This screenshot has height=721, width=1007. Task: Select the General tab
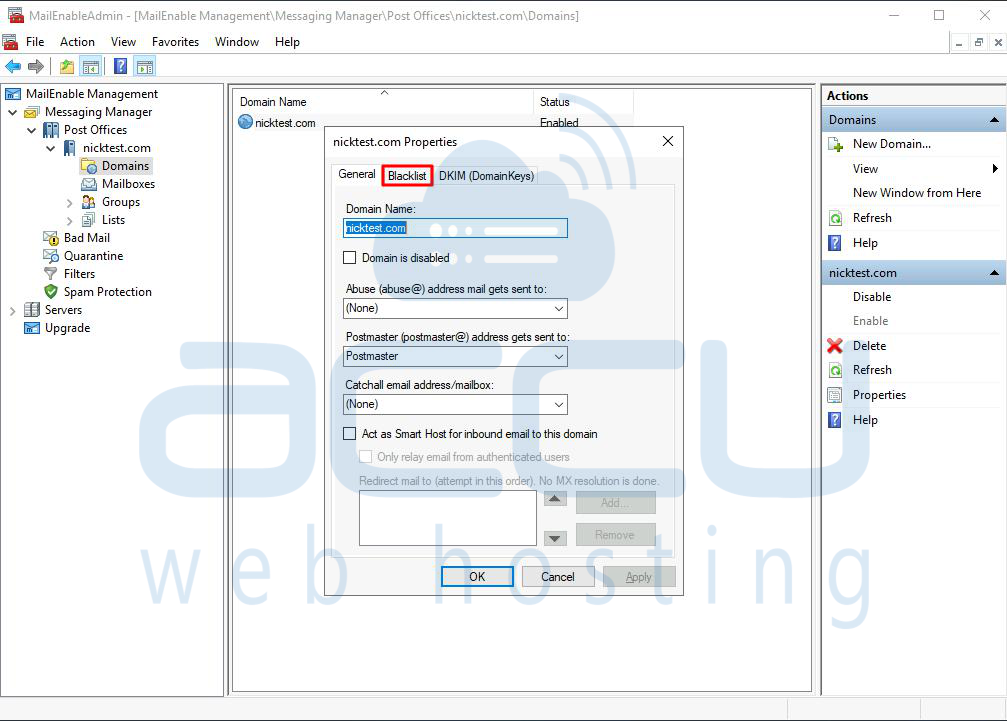356,174
